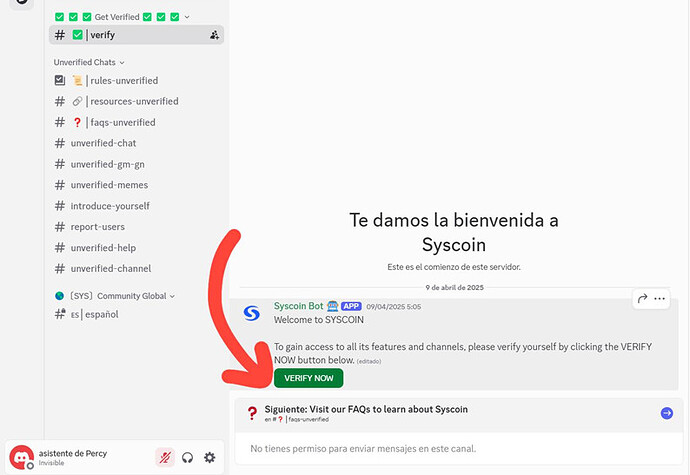Open the report-users channel
This screenshot has width=690, height=475.
(x=136, y=227)
